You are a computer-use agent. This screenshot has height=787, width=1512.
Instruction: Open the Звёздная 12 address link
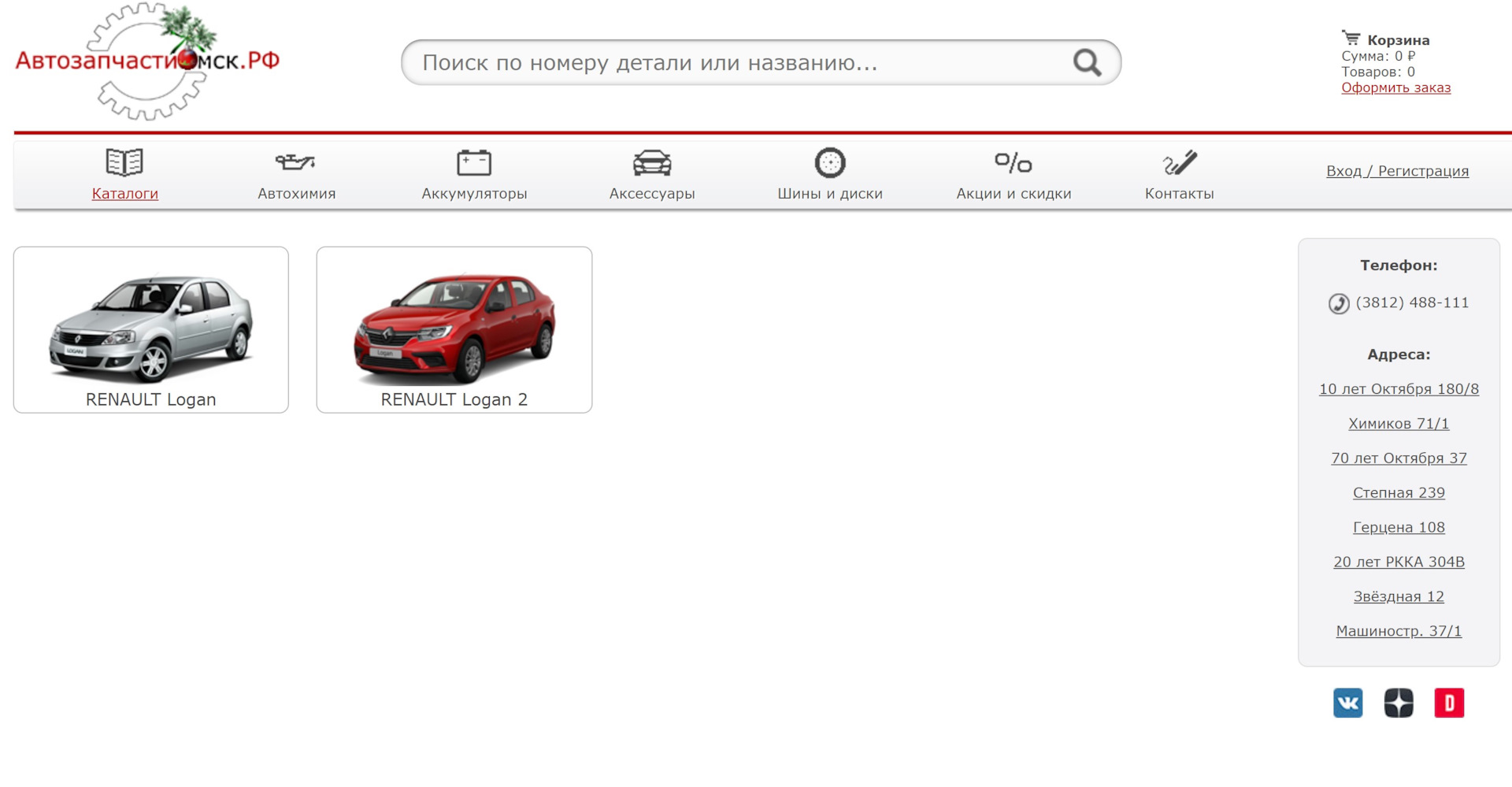(x=1399, y=596)
